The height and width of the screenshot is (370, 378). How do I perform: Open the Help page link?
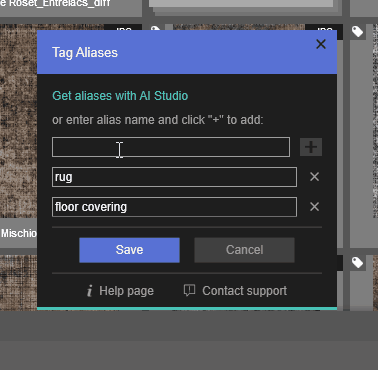click(x=120, y=291)
